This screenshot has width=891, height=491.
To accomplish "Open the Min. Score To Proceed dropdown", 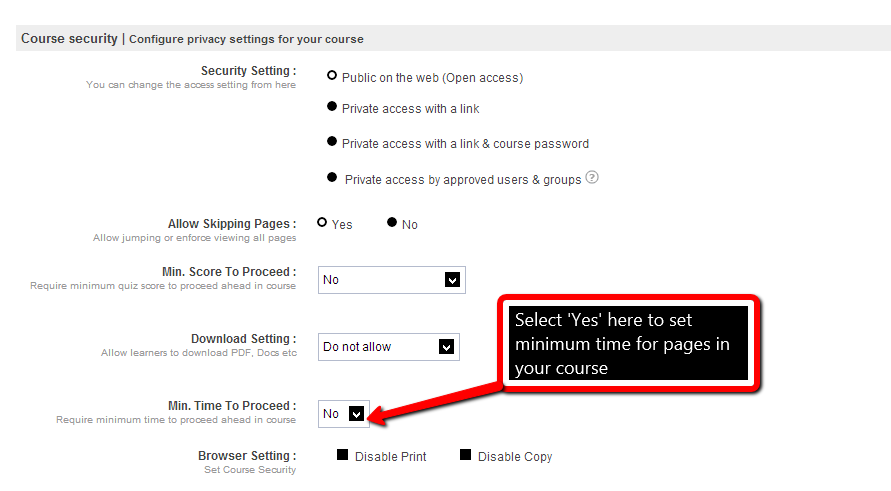I will click(x=391, y=280).
